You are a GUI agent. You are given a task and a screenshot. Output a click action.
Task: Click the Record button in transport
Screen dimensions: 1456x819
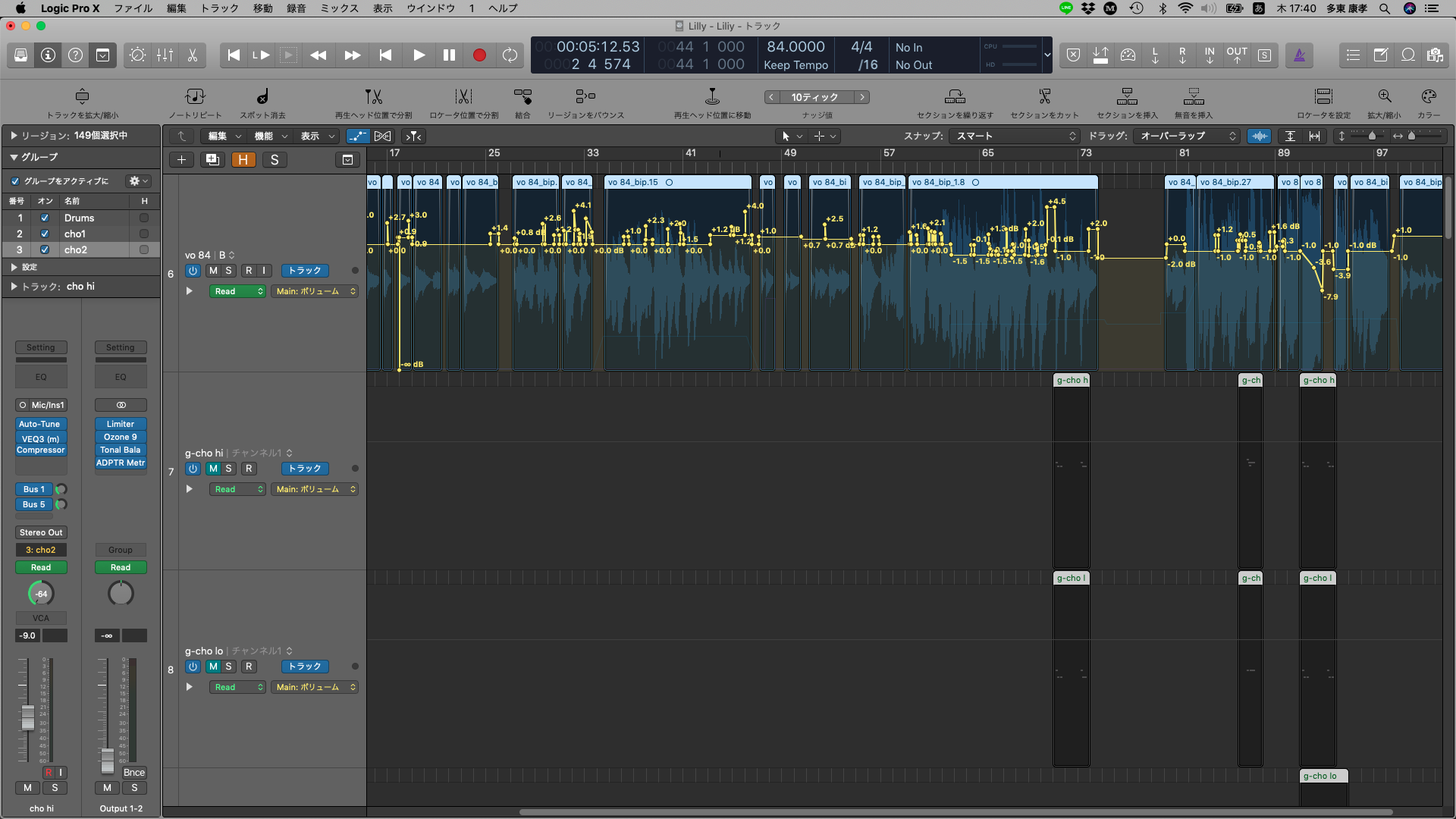click(479, 55)
